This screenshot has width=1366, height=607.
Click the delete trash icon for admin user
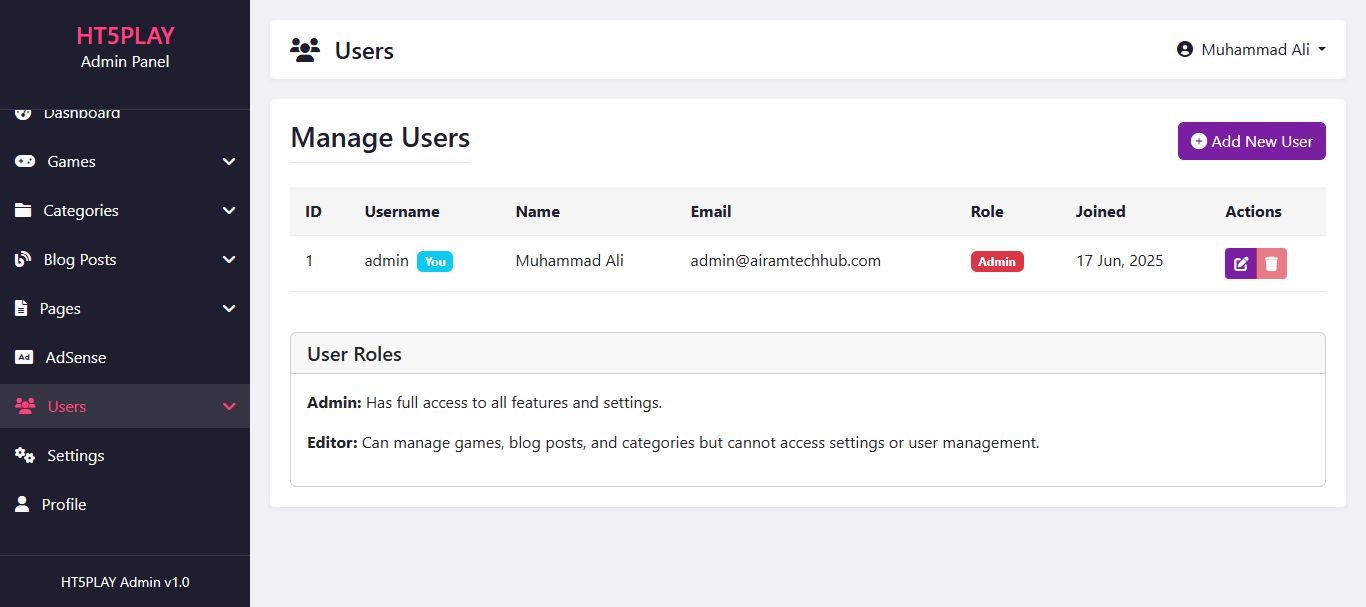[x=1272, y=264]
